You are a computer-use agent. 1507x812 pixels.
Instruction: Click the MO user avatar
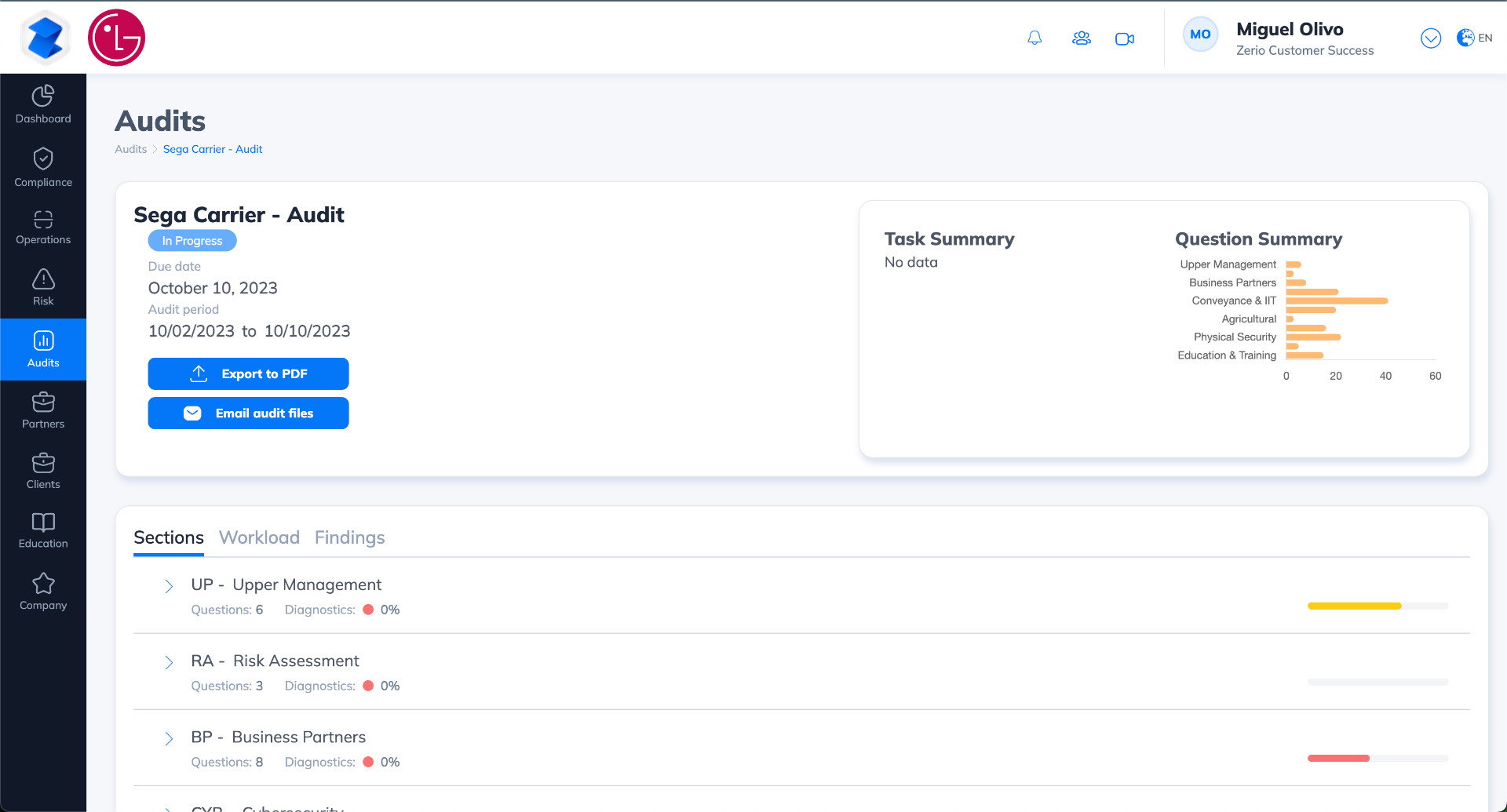click(1200, 35)
